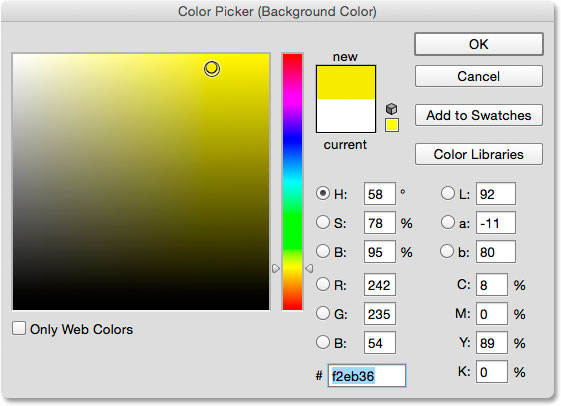Viewport: 561px width, 406px height.
Task: Select the G green radio button
Action: click(323, 313)
